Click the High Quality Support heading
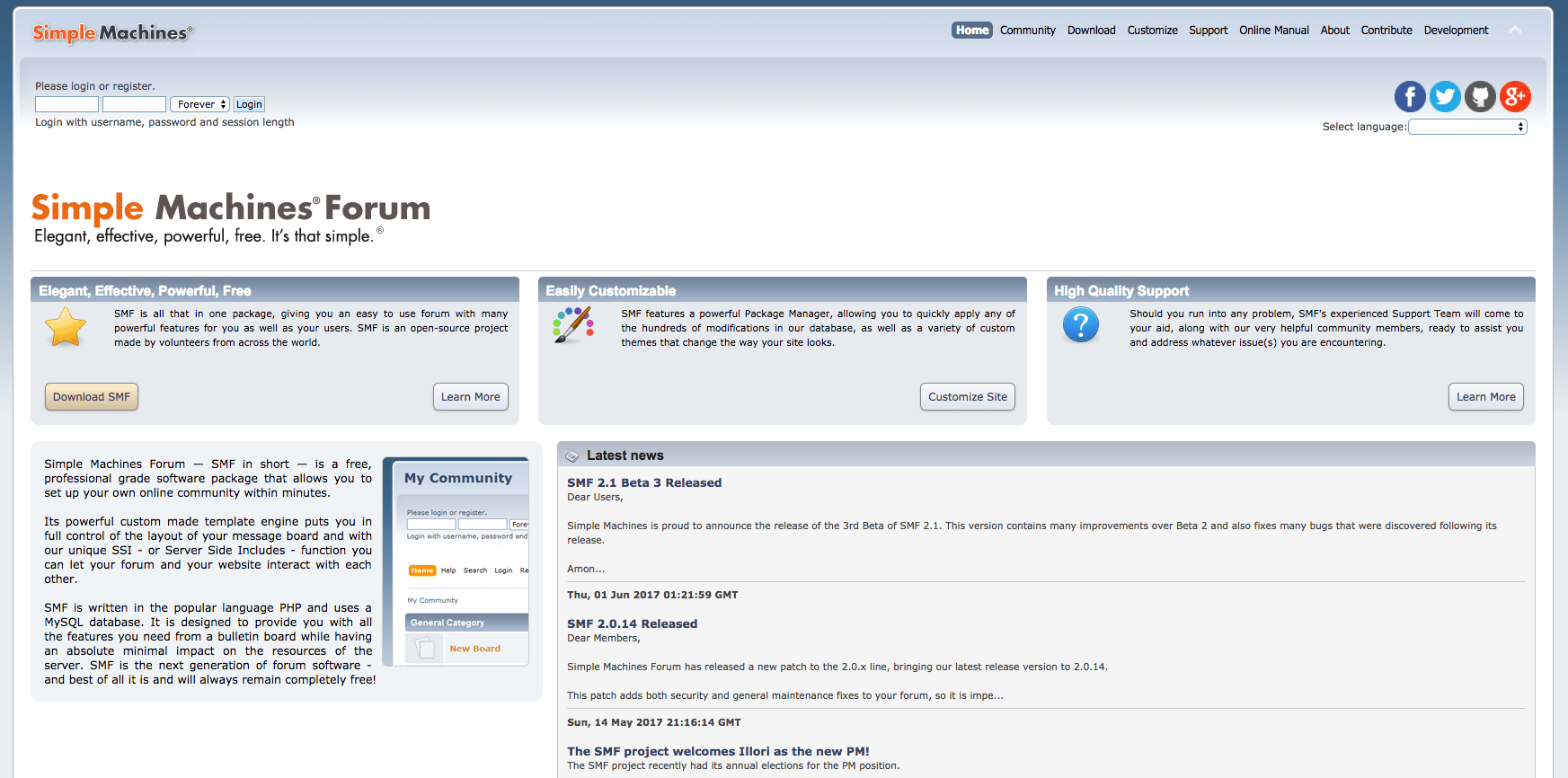The height and width of the screenshot is (778, 1568). click(x=1121, y=291)
